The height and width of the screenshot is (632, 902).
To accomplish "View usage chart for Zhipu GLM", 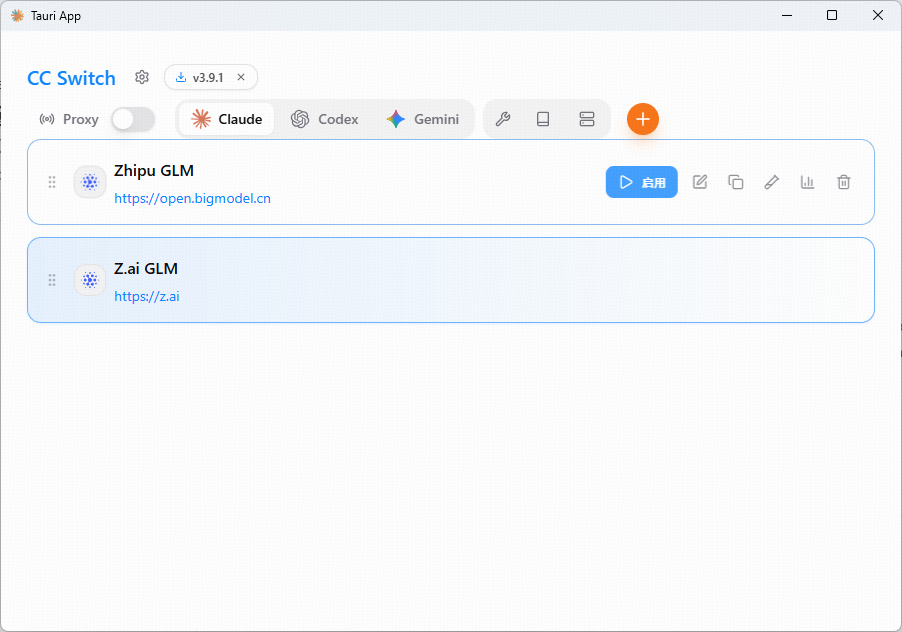I will (x=807, y=182).
